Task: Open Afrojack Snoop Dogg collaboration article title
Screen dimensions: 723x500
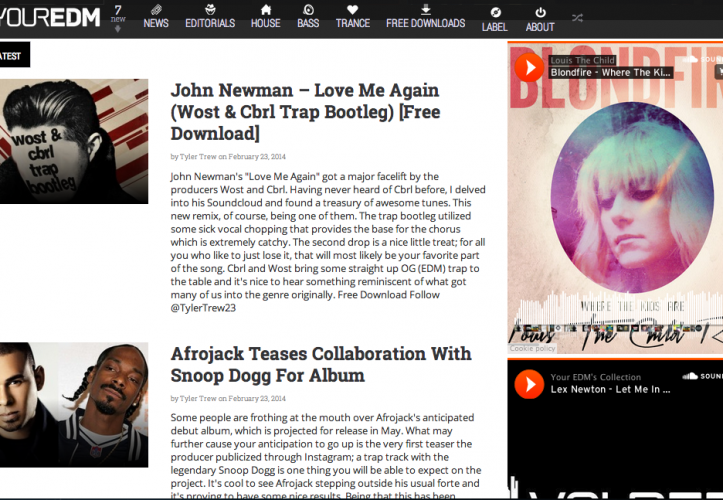Action: (323, 365)
